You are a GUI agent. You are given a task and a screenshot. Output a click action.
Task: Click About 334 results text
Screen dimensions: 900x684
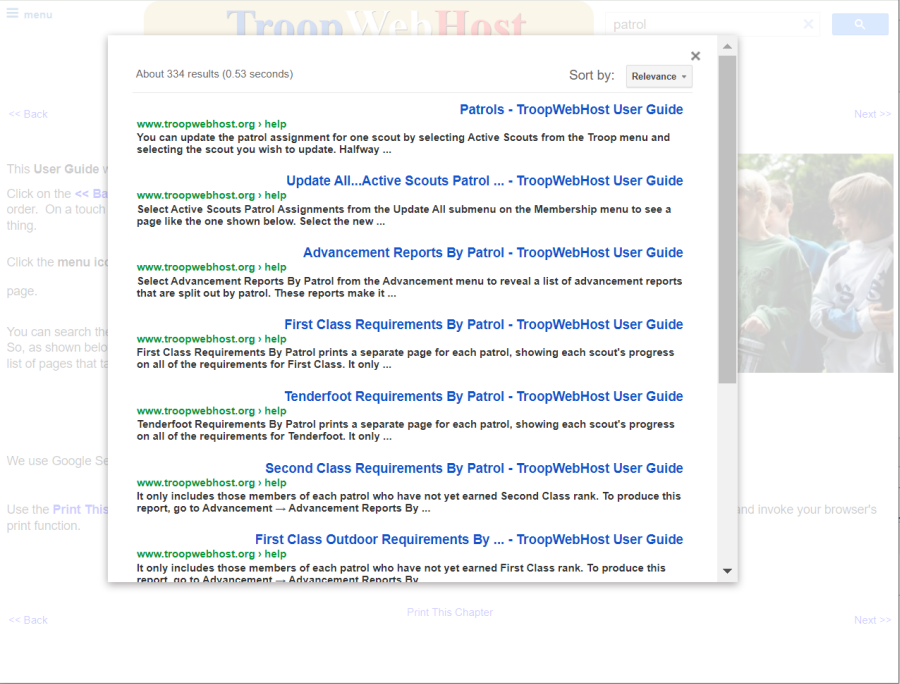tap(214, 74)
